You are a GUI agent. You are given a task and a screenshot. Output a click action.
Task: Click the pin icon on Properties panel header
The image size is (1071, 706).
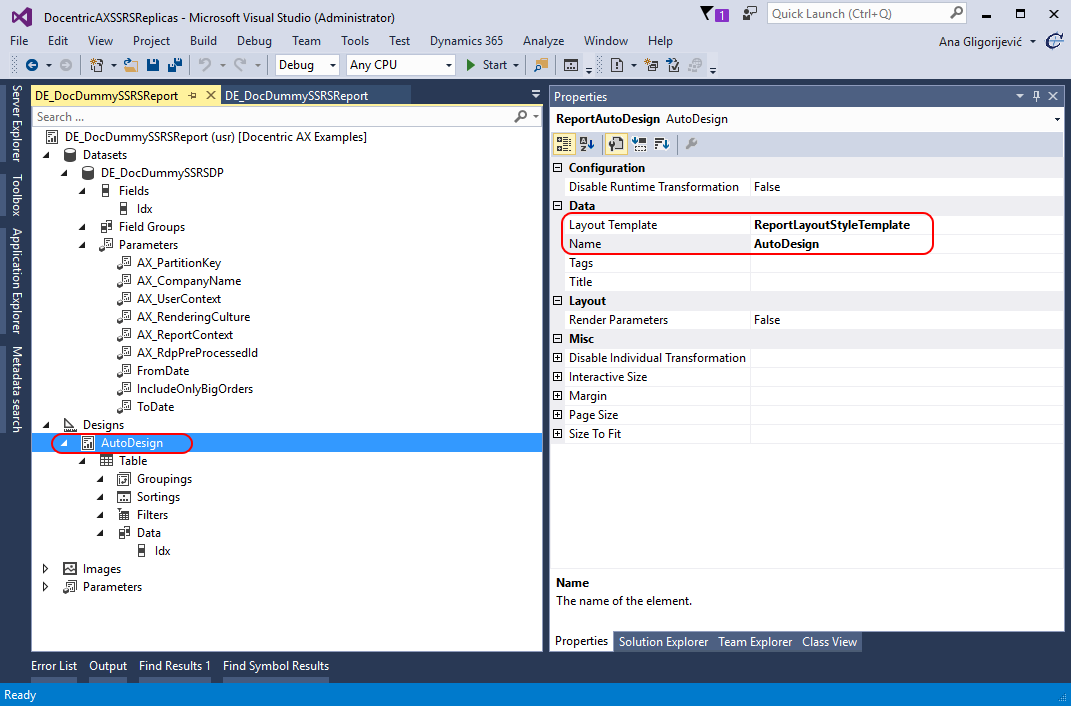tap(1037, 96)
